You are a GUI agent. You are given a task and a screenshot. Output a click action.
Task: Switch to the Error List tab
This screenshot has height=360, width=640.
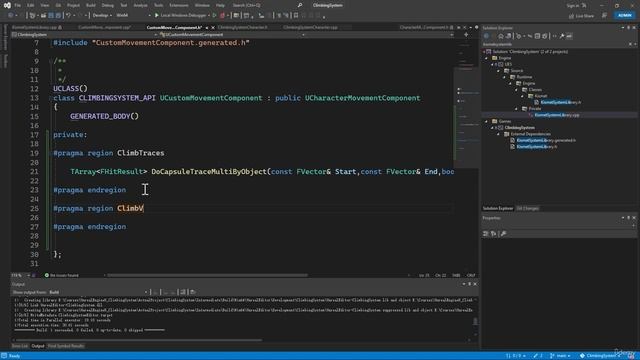click(20, 346)
